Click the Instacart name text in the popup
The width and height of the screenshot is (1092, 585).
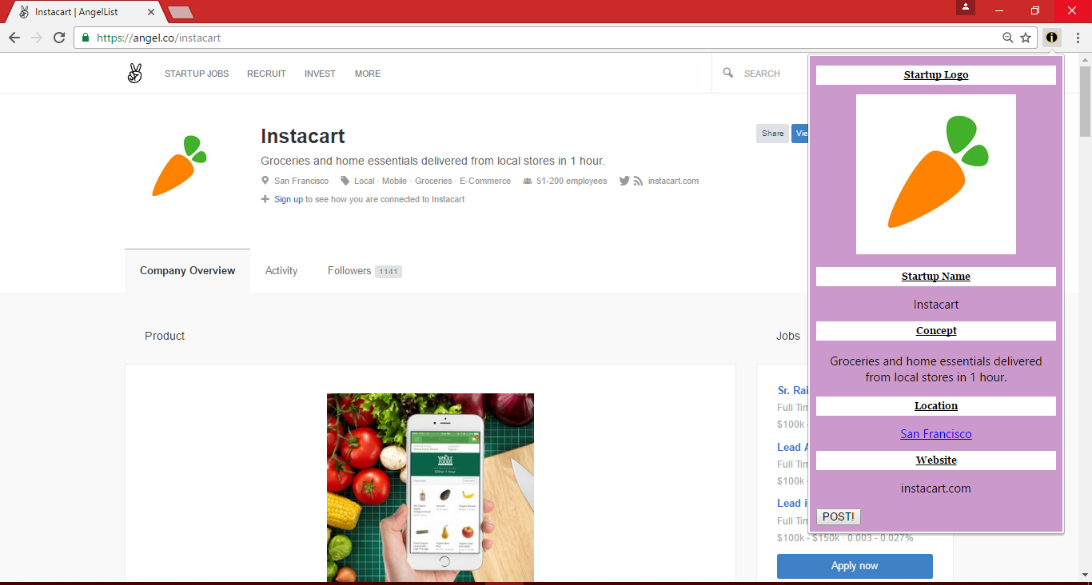[x=936, y=305]
